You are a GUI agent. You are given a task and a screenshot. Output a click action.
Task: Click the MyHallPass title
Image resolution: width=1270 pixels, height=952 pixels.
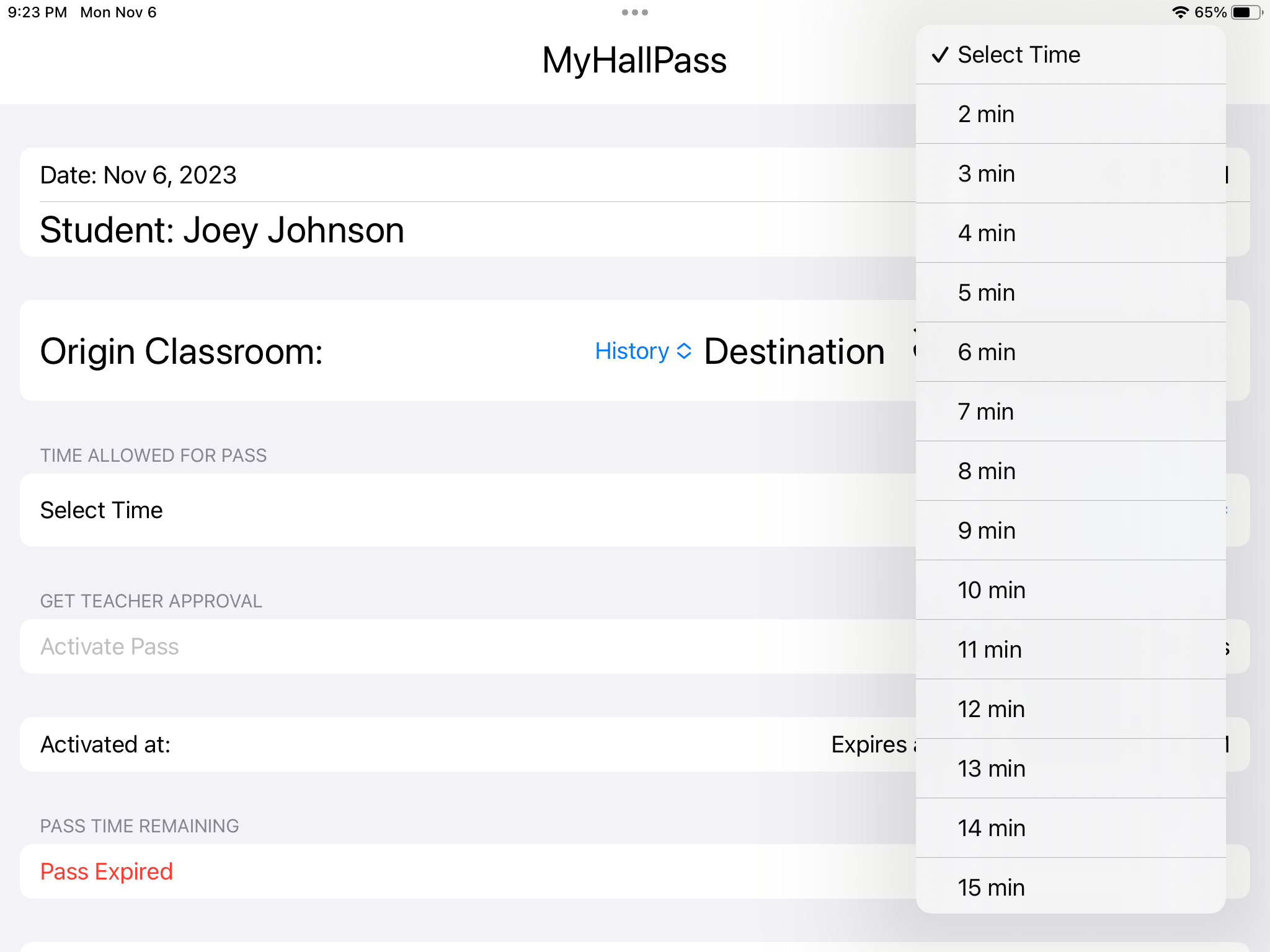634,60
